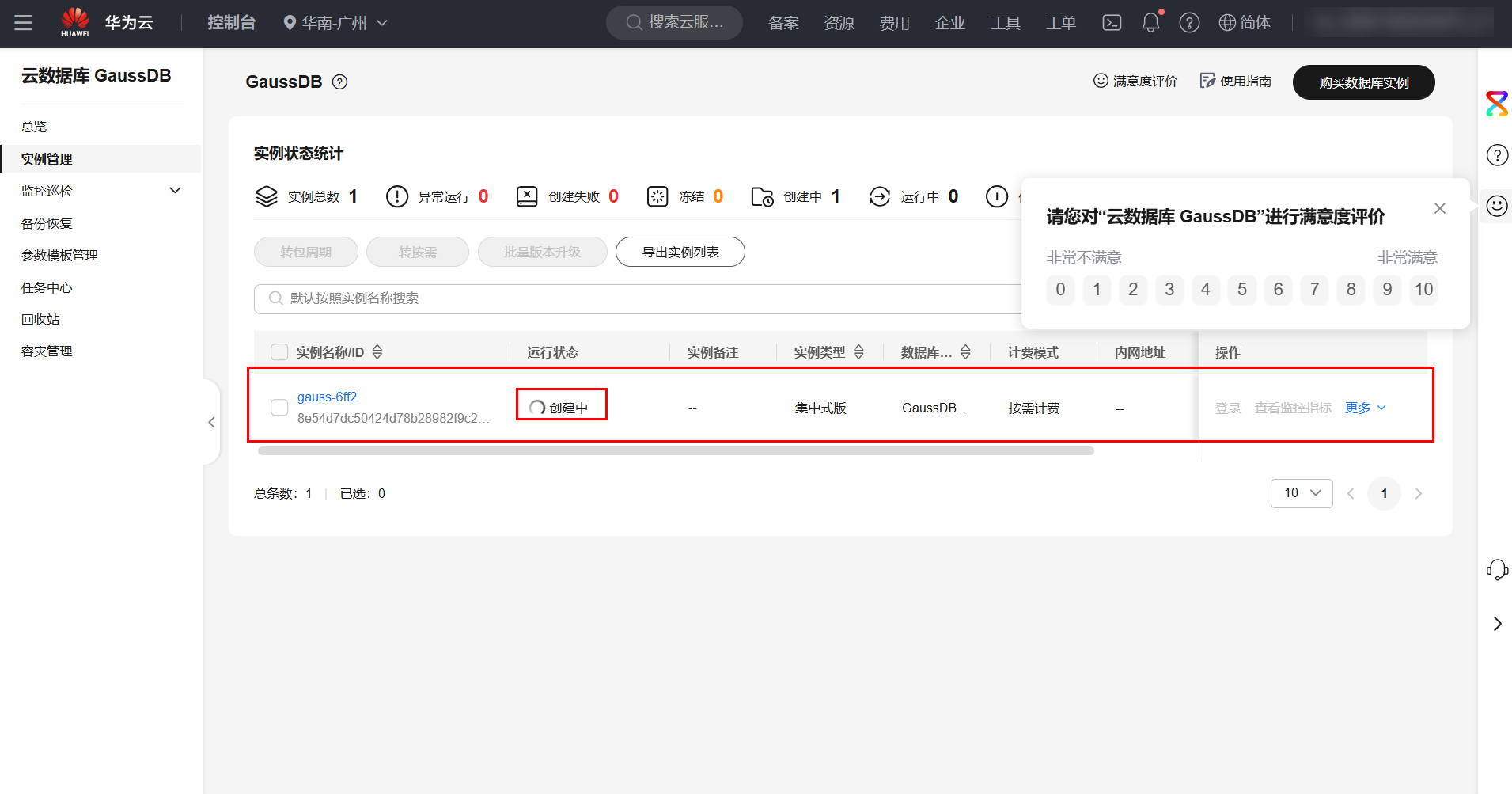Screen dimensions: 1512x794
Task: Rate satisfaction score 10
Action: [1424, 290]
